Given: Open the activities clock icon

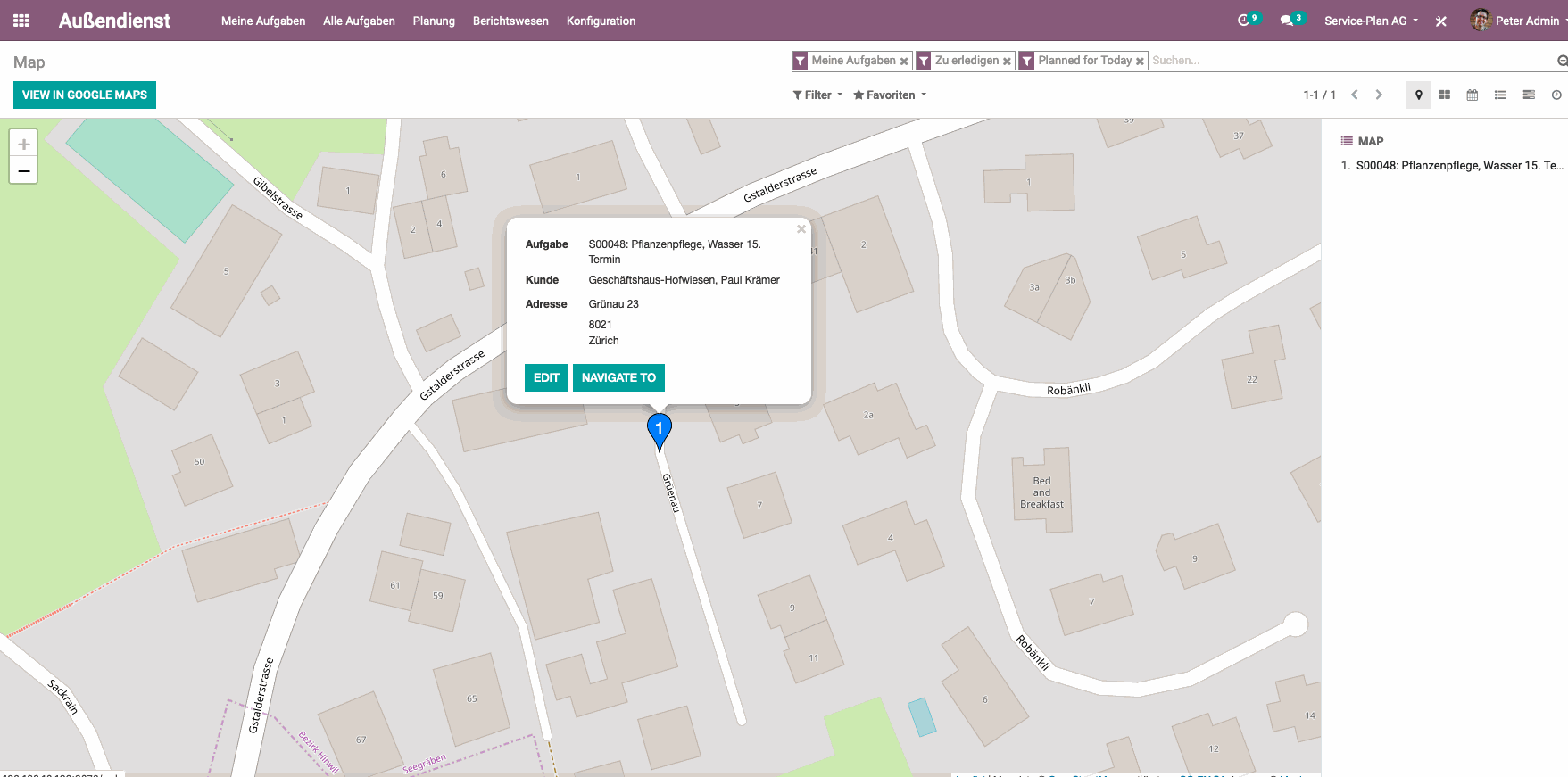Looking at the screenshot, I should (x=1243, y=21).
